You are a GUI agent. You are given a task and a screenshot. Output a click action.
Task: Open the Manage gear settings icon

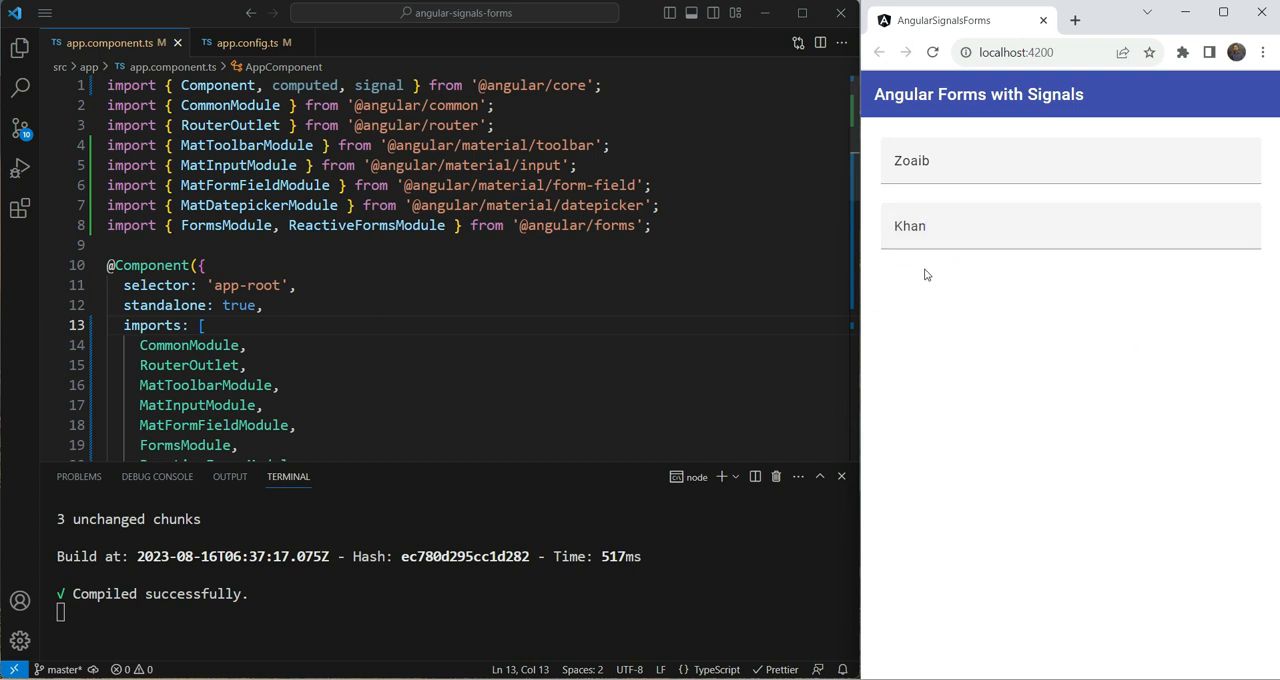(x=20, y=641)
